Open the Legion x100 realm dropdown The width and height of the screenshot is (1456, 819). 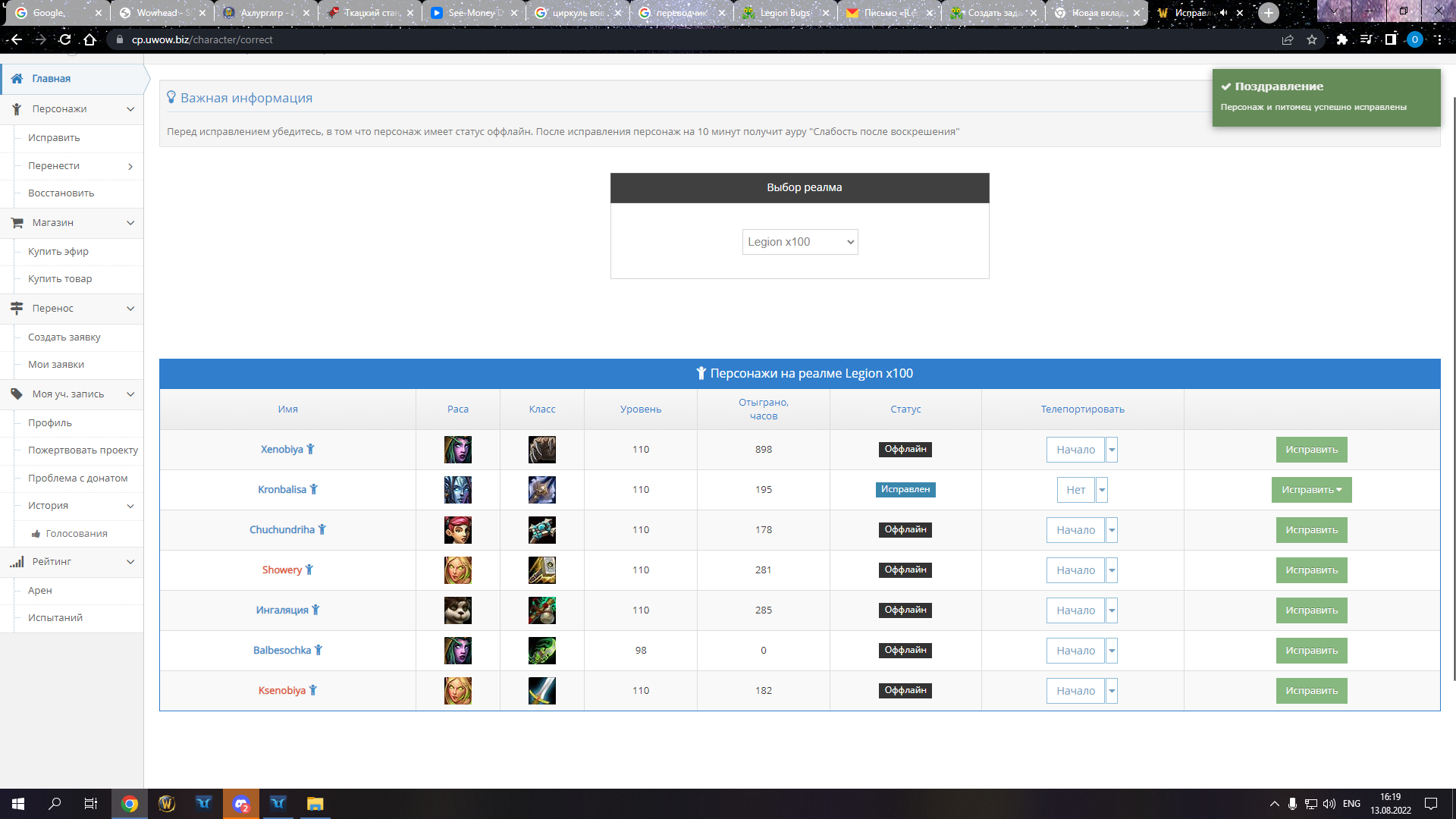click(x=799, y=242)
